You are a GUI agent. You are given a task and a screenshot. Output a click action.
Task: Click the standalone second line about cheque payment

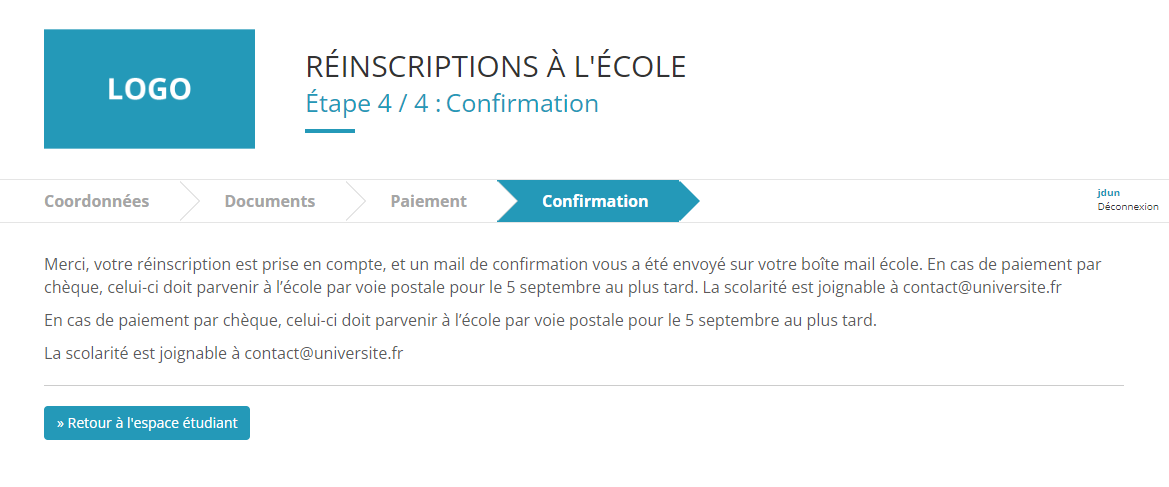460,321
